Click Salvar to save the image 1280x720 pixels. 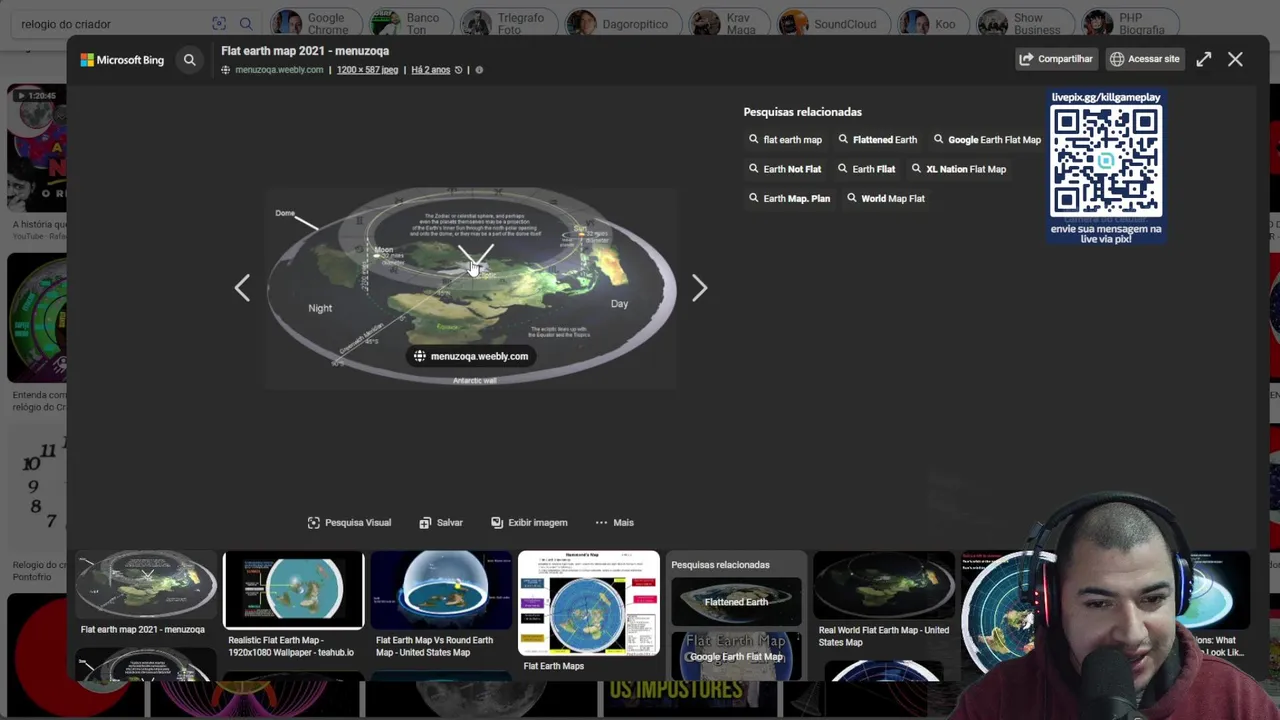441,523
